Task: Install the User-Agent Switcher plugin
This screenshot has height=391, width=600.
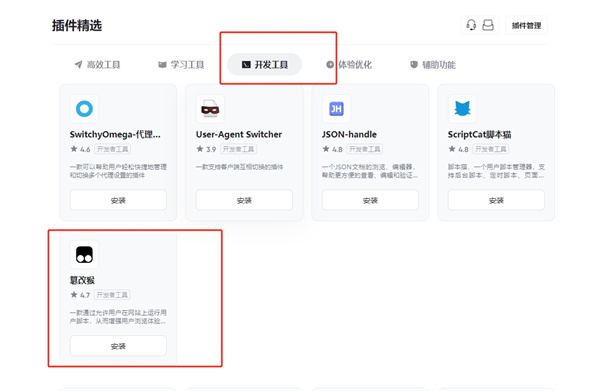Action: pos(244,200)
